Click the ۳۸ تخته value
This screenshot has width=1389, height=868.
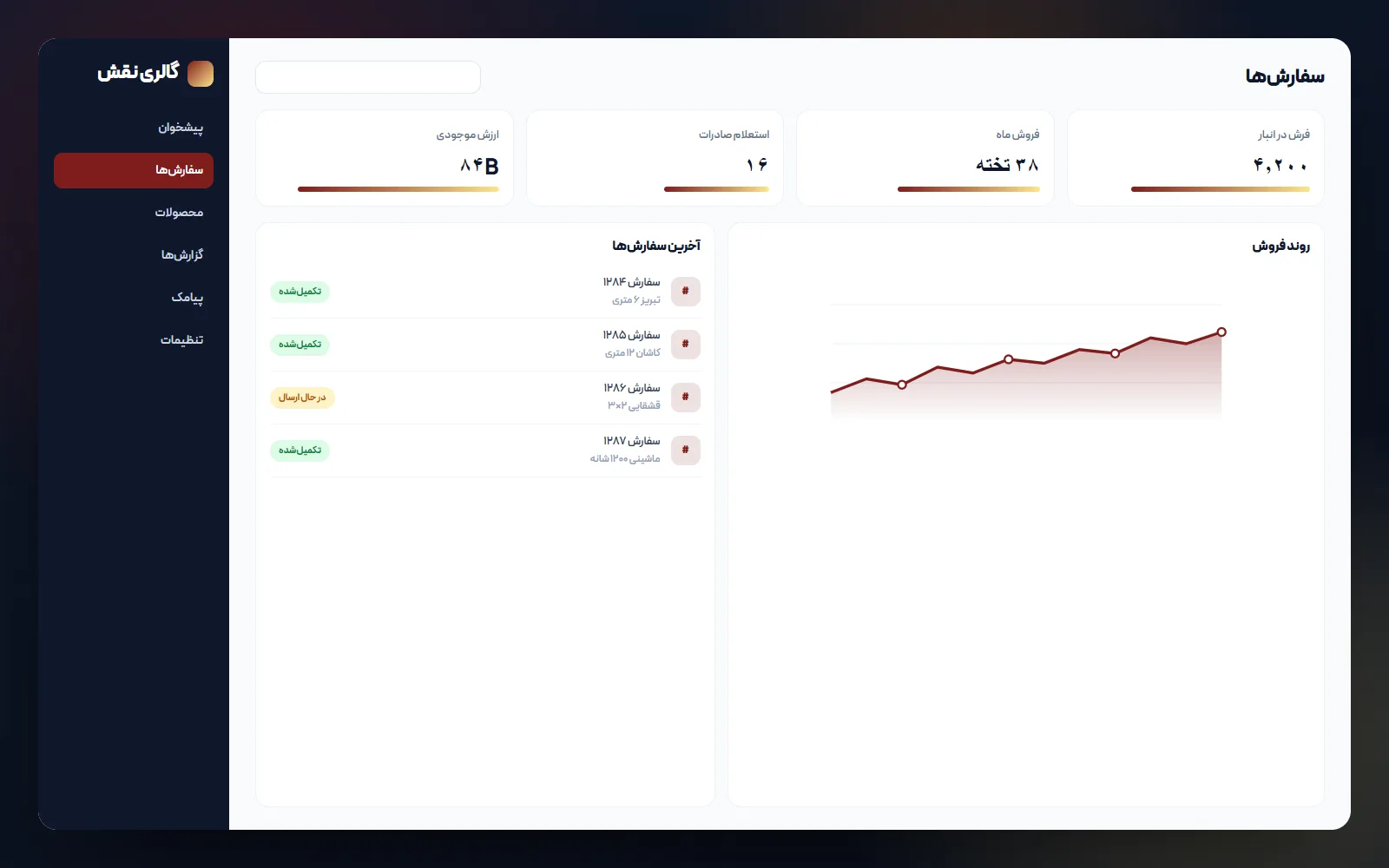click(1007, 165)
